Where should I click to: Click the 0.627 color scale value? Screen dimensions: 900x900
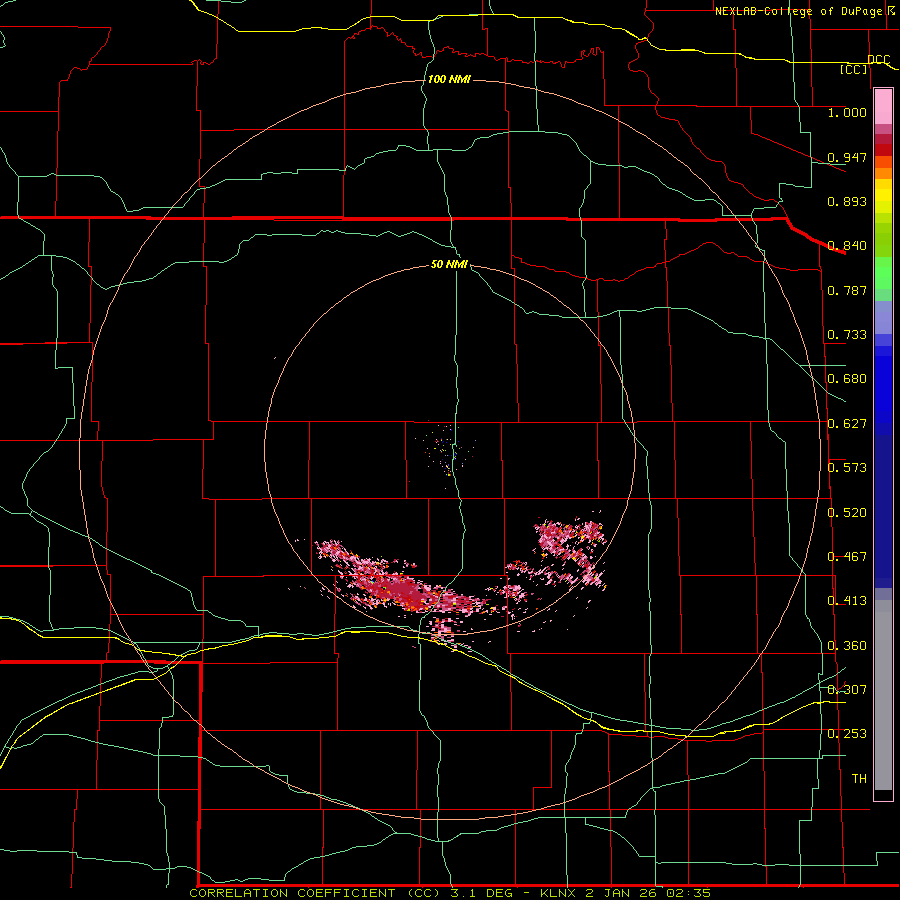(847, 424)
